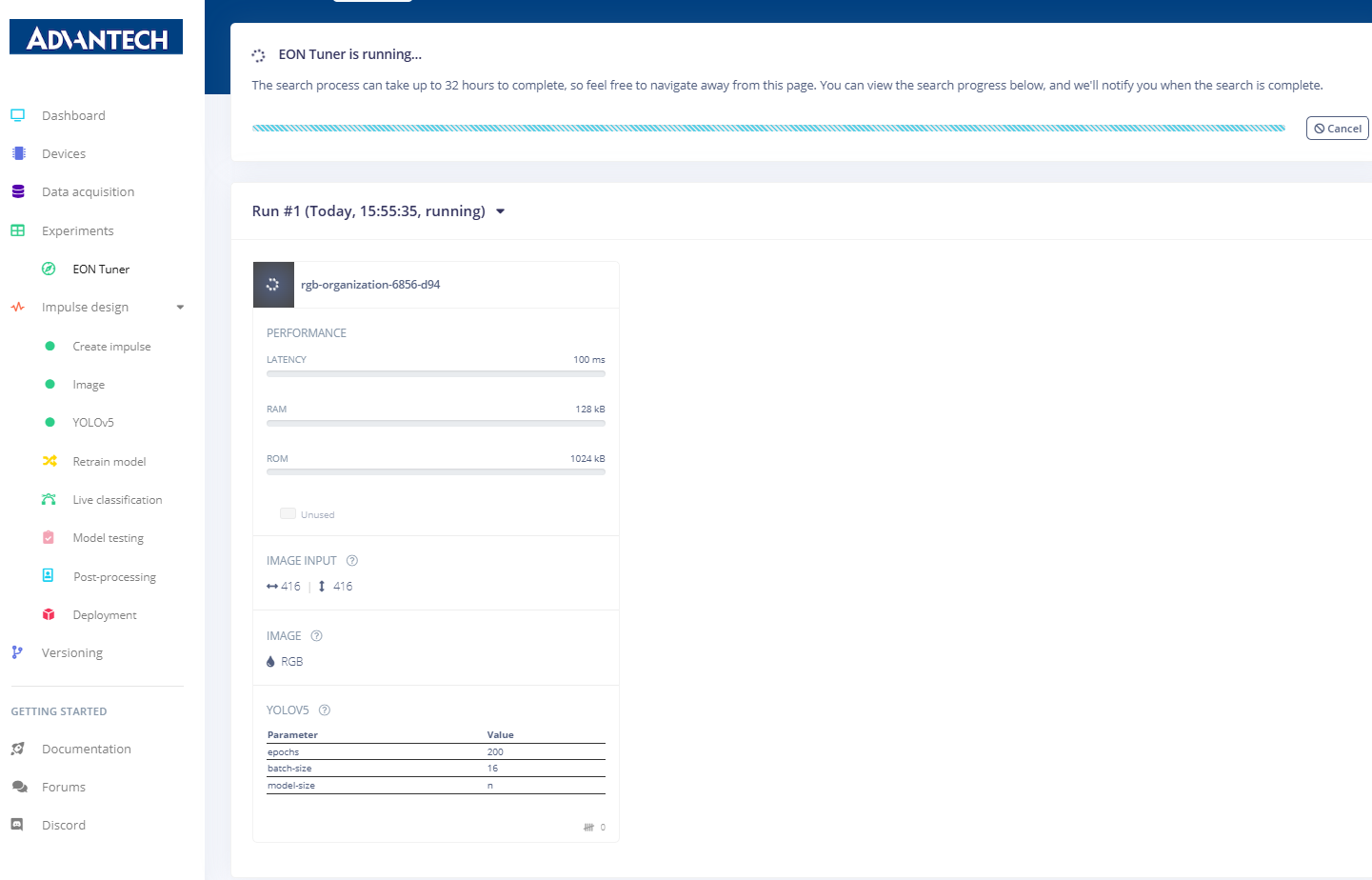
Task: Click the YOLOV5 help icon
Action: (x=325, y=710)
